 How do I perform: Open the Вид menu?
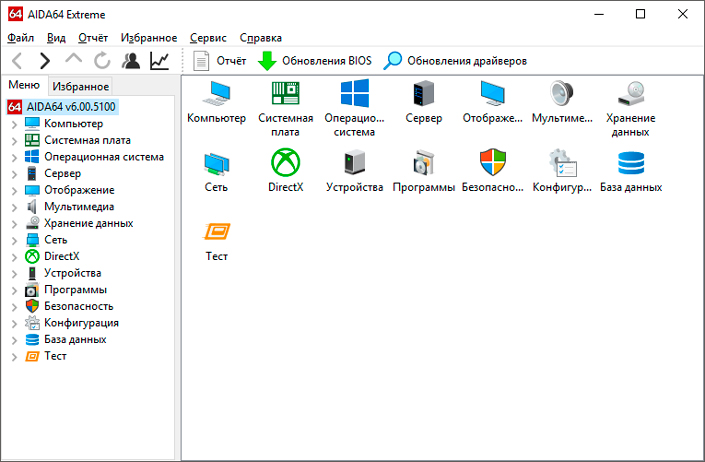pyautogui.click(x=56, y=38)
